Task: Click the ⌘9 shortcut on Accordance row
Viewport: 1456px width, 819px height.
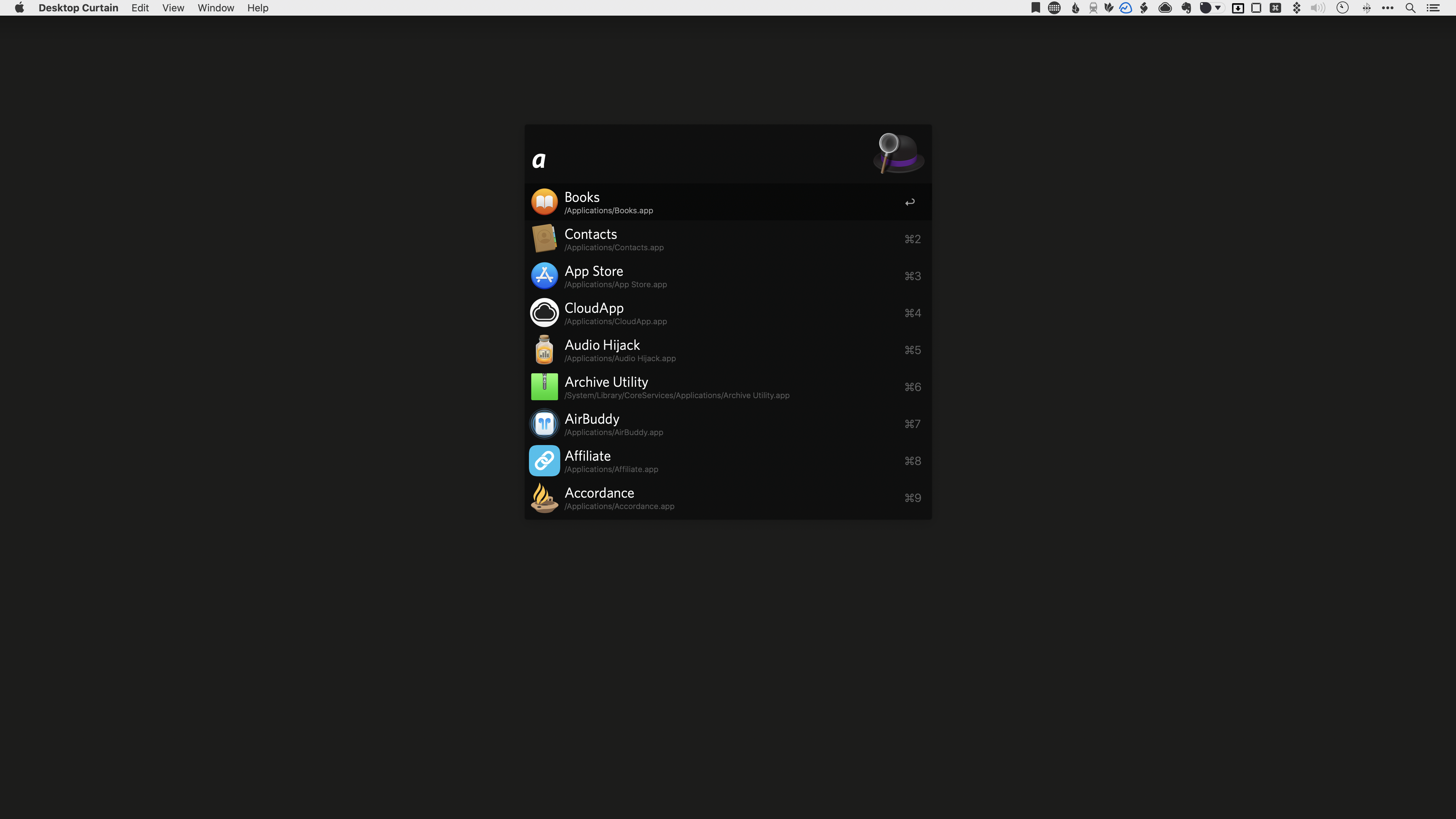Action: click(912, 498)
